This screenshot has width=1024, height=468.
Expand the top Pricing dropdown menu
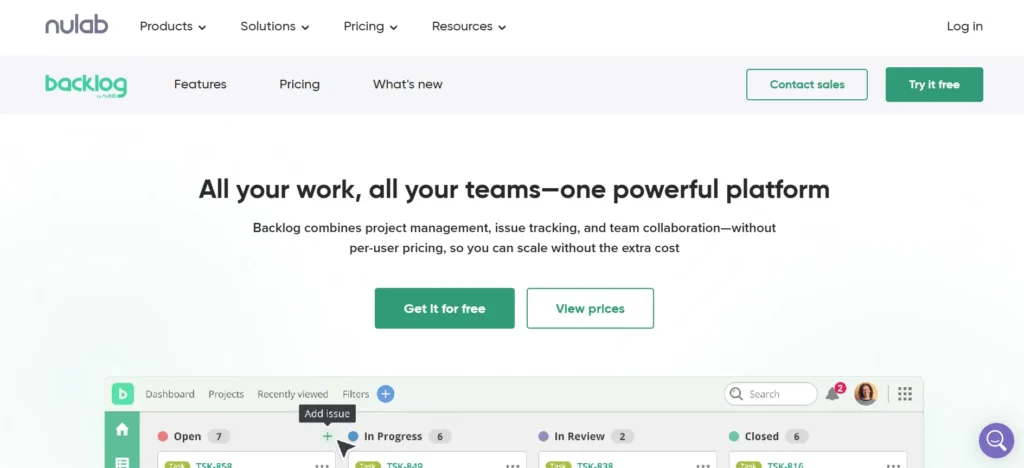(x=371, y=27)
